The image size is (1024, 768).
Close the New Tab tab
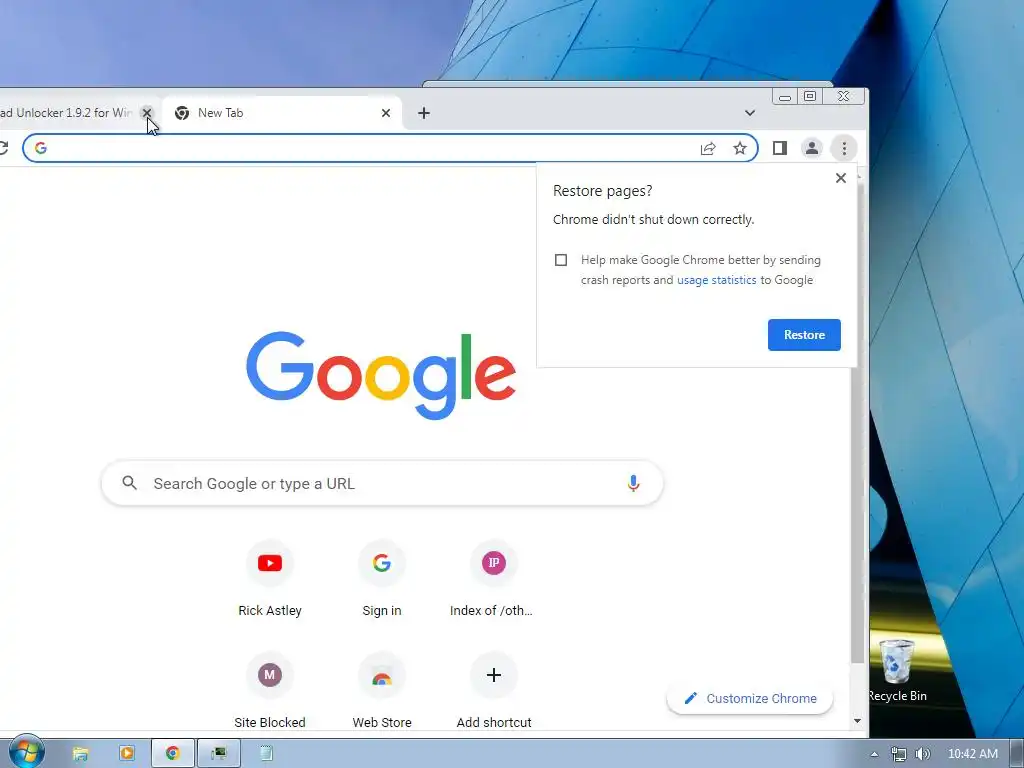(386, 113)
